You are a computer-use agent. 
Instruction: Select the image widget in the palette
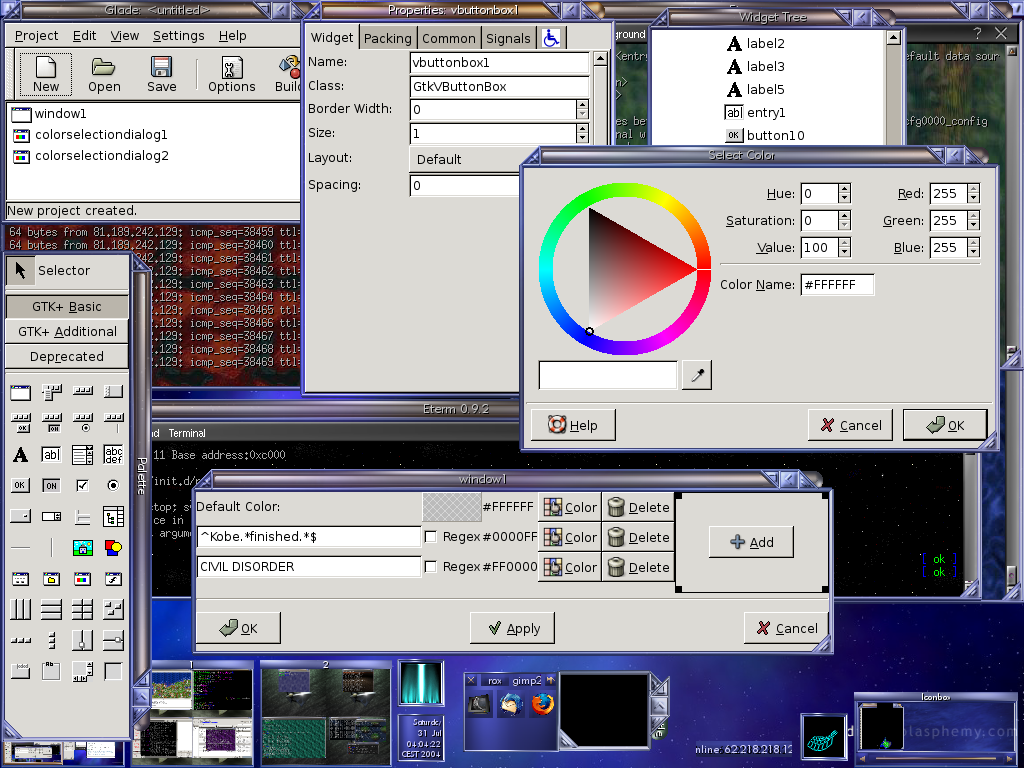[83, 548]
